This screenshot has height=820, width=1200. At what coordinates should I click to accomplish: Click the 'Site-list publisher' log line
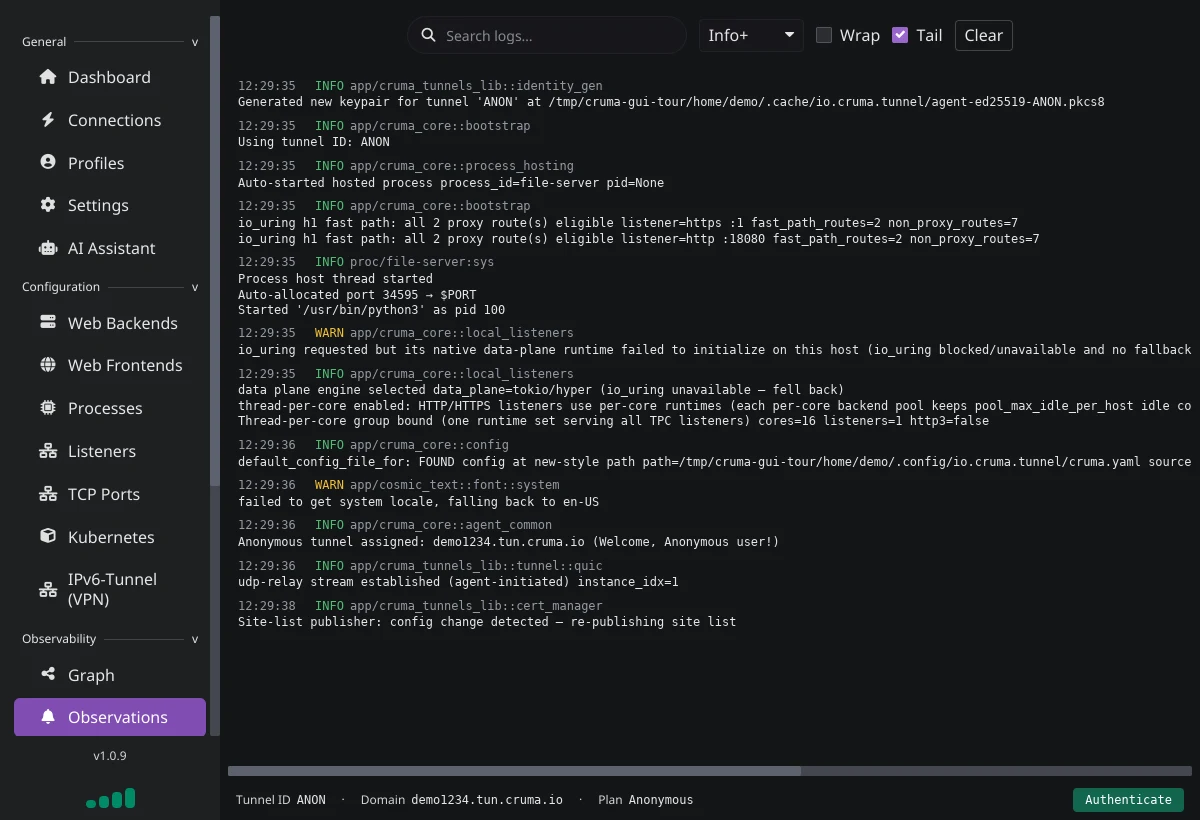(487, 622)
